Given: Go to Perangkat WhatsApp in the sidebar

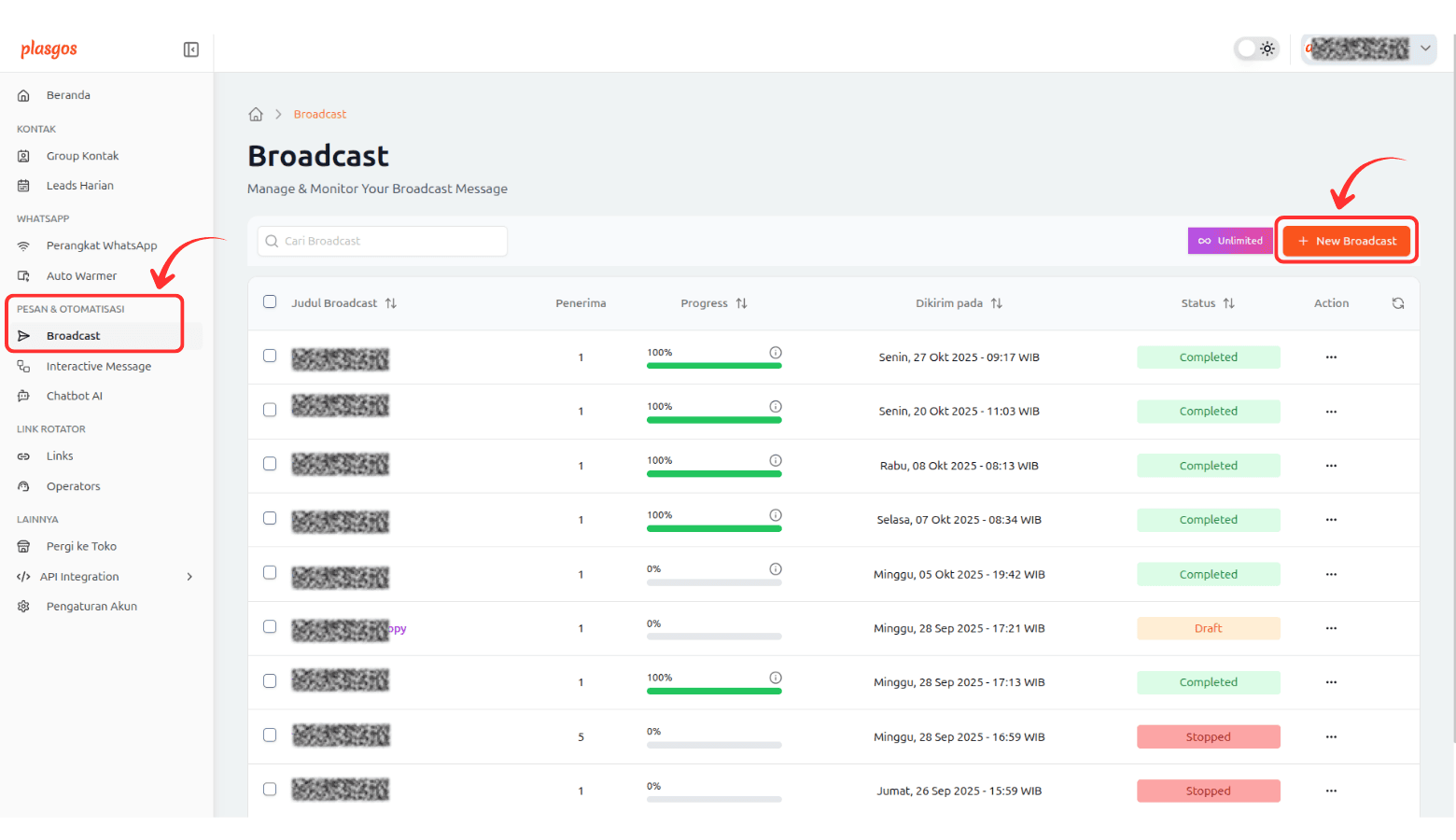Looking at the screenshot, I should tap(101, 245).
